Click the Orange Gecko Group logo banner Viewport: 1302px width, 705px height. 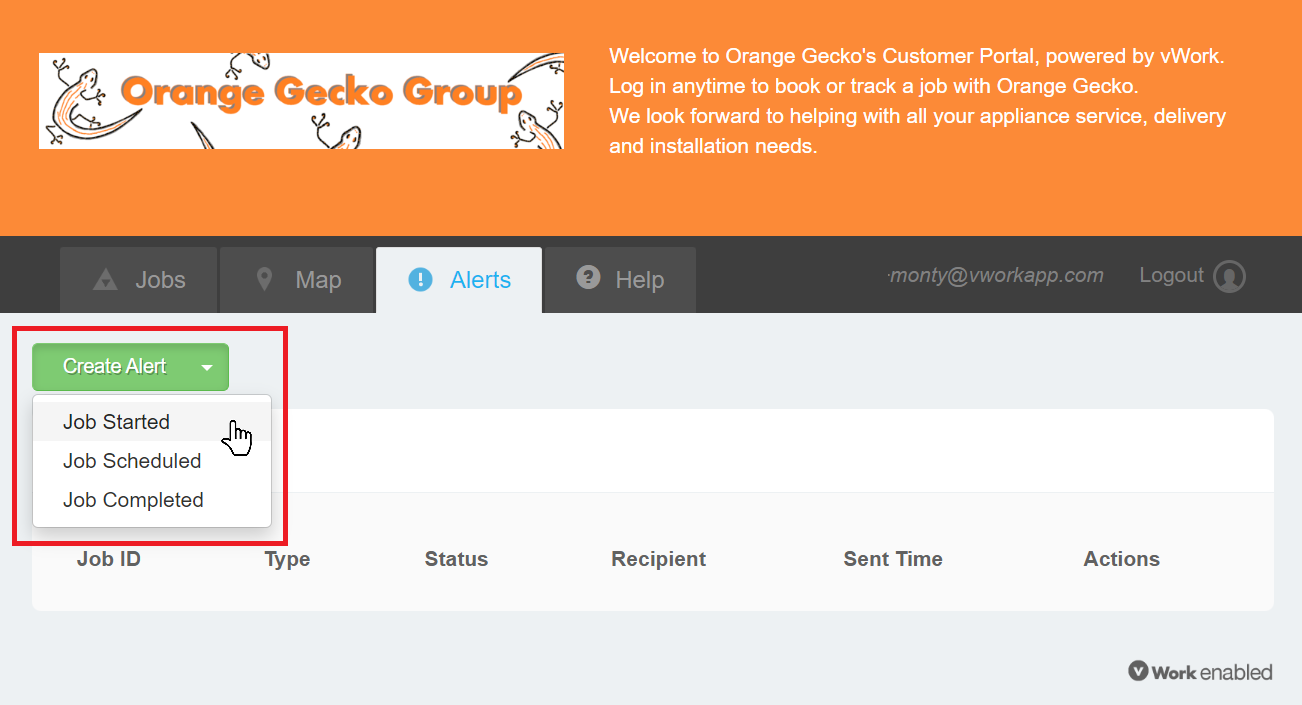tap(301, 101)
